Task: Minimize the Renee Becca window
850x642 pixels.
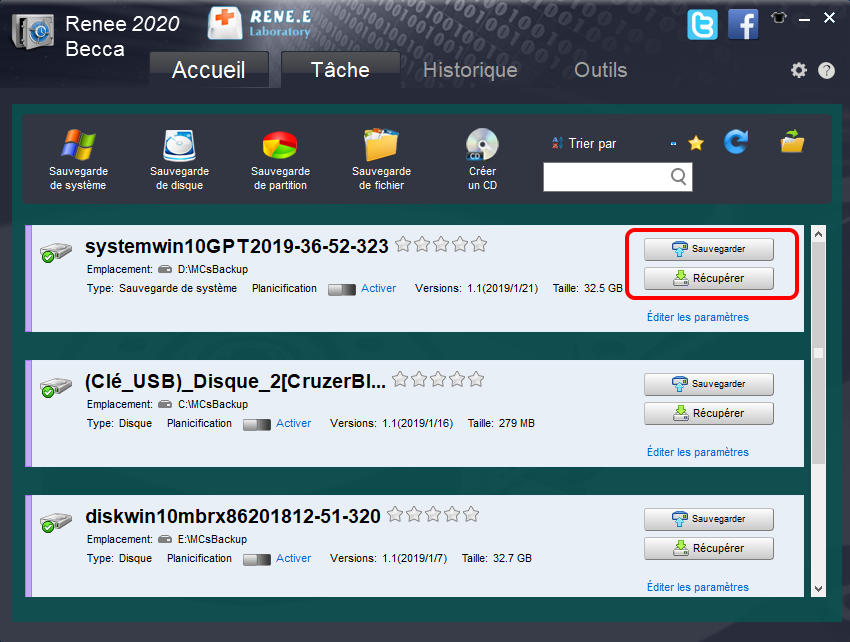Action: tap(804, 19)
